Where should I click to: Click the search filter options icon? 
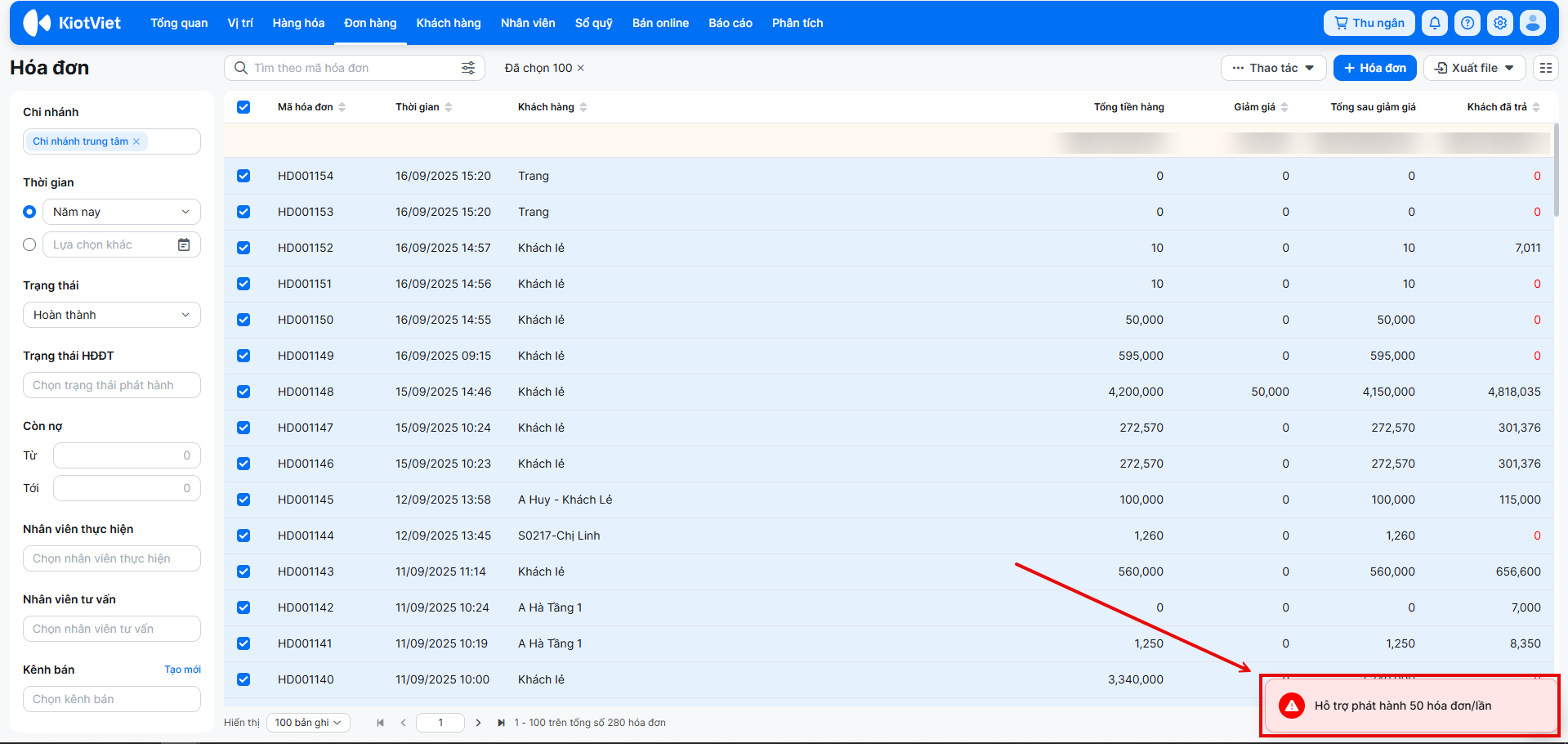(x=468, y=68)
